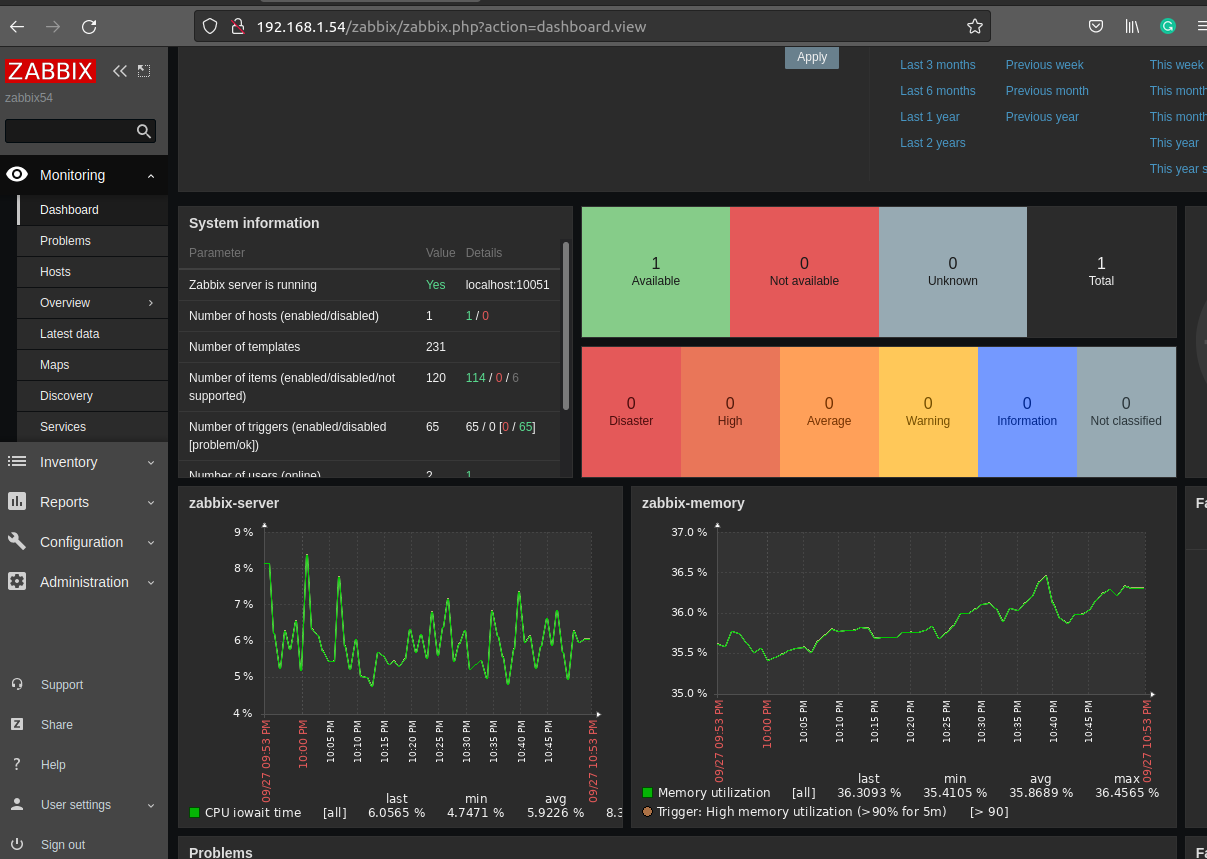
Task: Click the zabbix-memory graph
Action: tap(932, 612)
